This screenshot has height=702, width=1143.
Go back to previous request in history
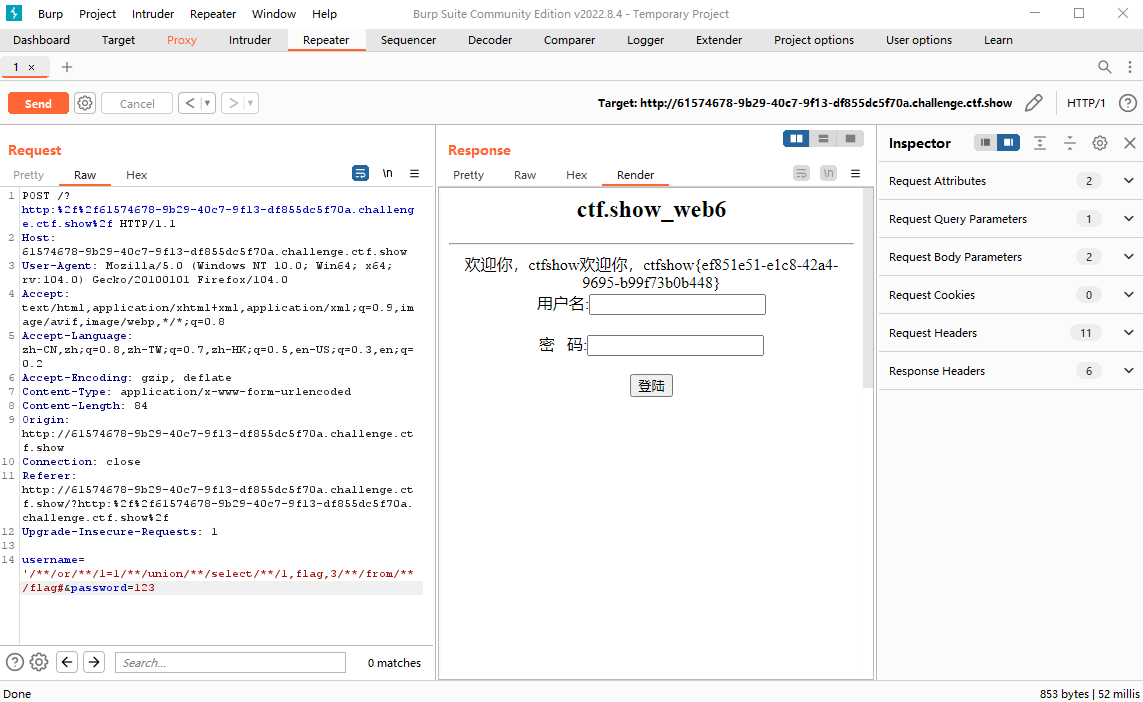pos(190,104)
